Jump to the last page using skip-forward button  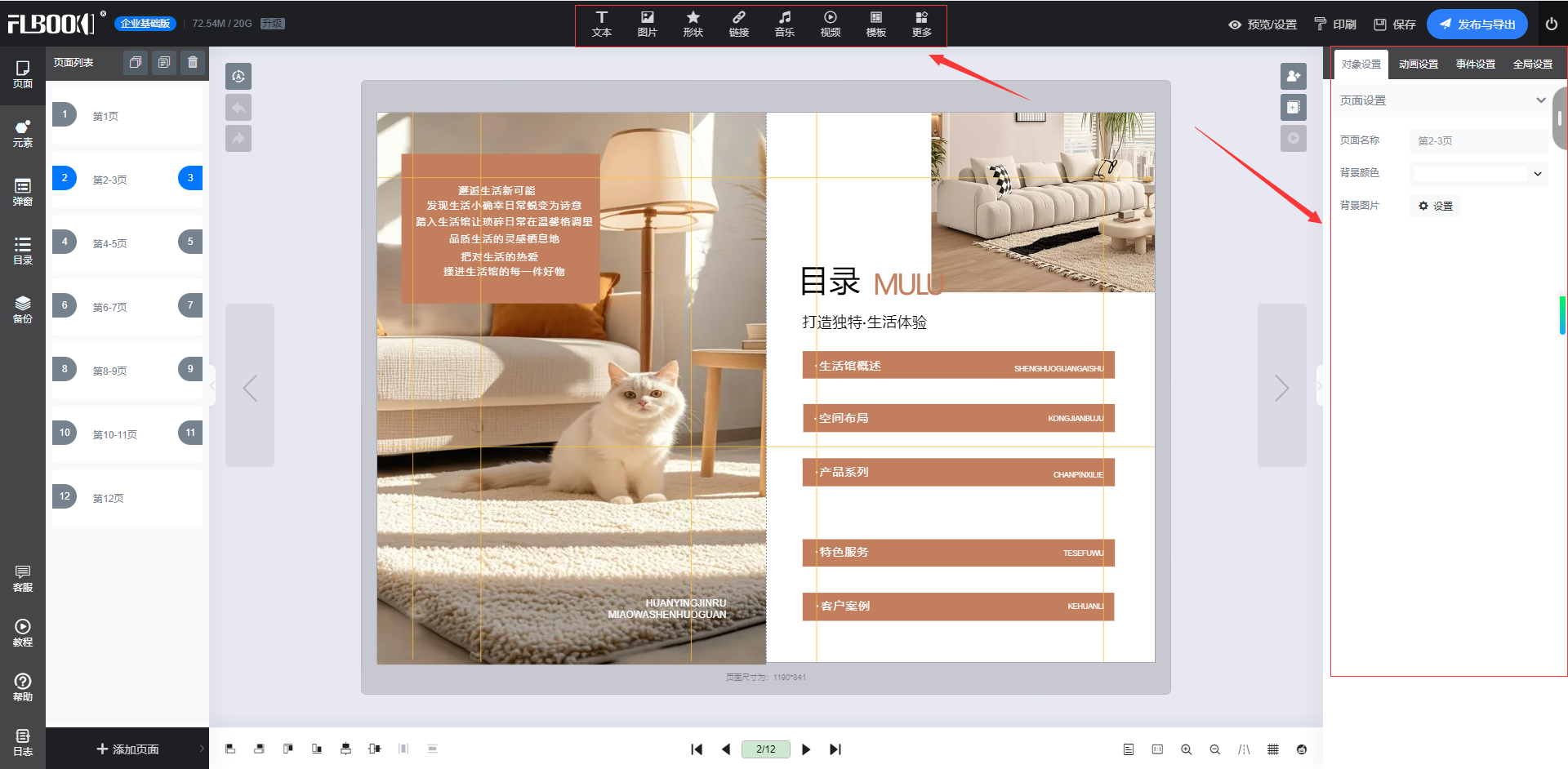pos(835,749)
